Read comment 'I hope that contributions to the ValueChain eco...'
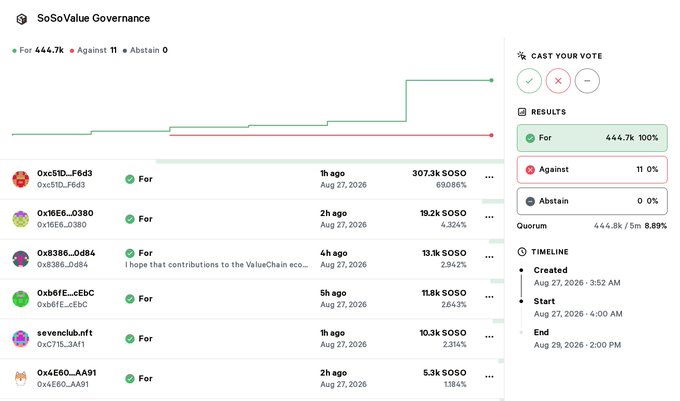Screen dimensions: 680x401 [x=216, y=265]
